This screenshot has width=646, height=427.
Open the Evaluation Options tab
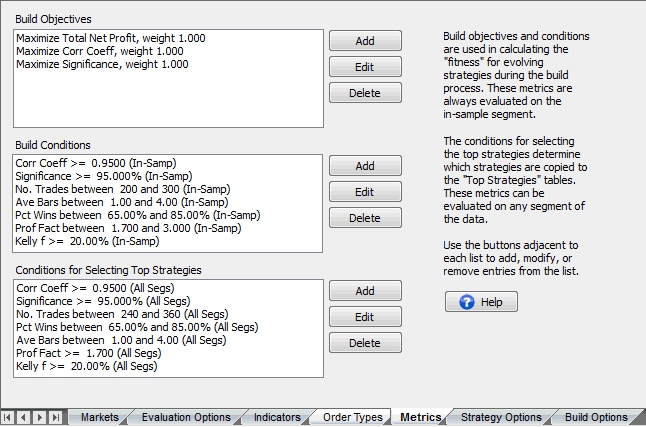(186, 417)
